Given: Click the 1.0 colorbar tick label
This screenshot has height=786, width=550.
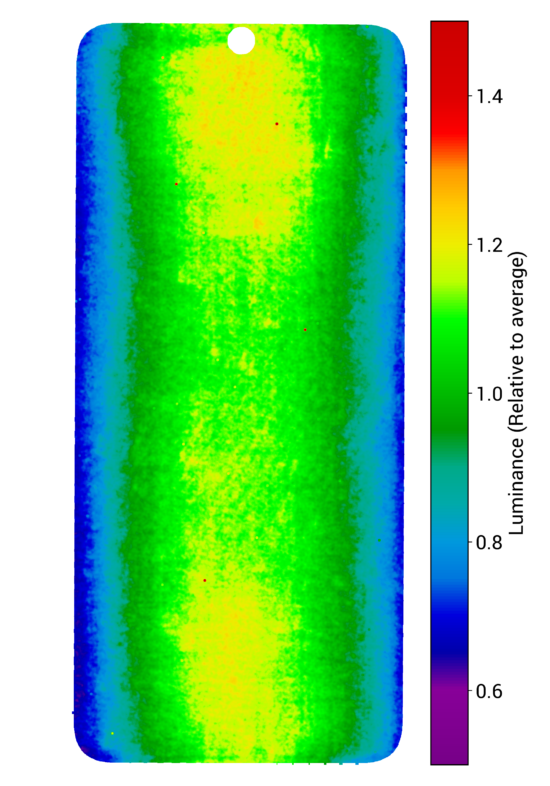Looking at the screenshot, I should 489,394.
